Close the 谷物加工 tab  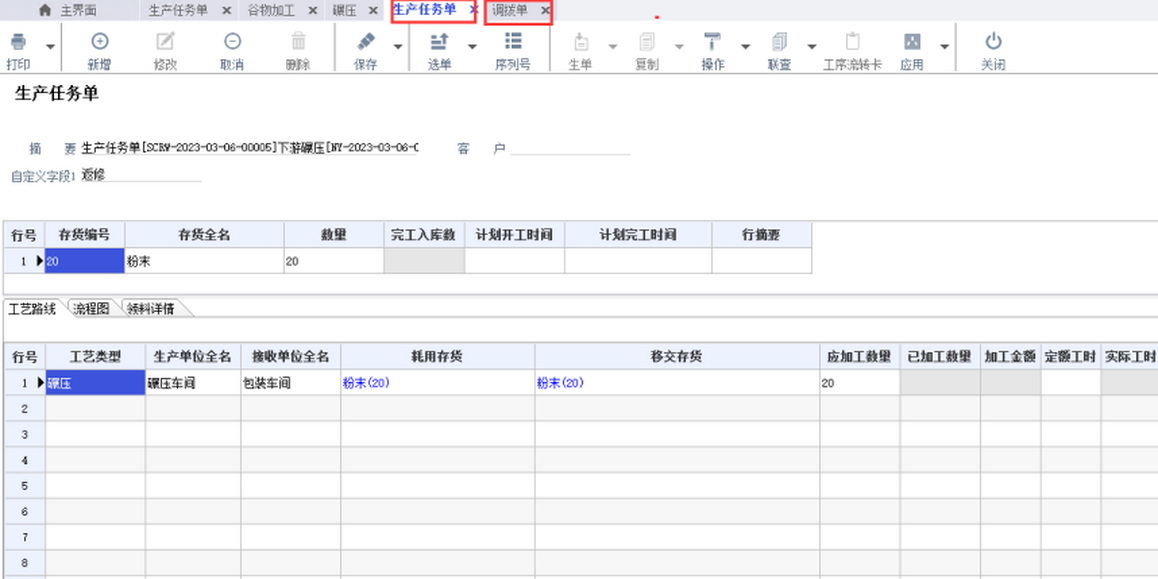pos(312,10)
